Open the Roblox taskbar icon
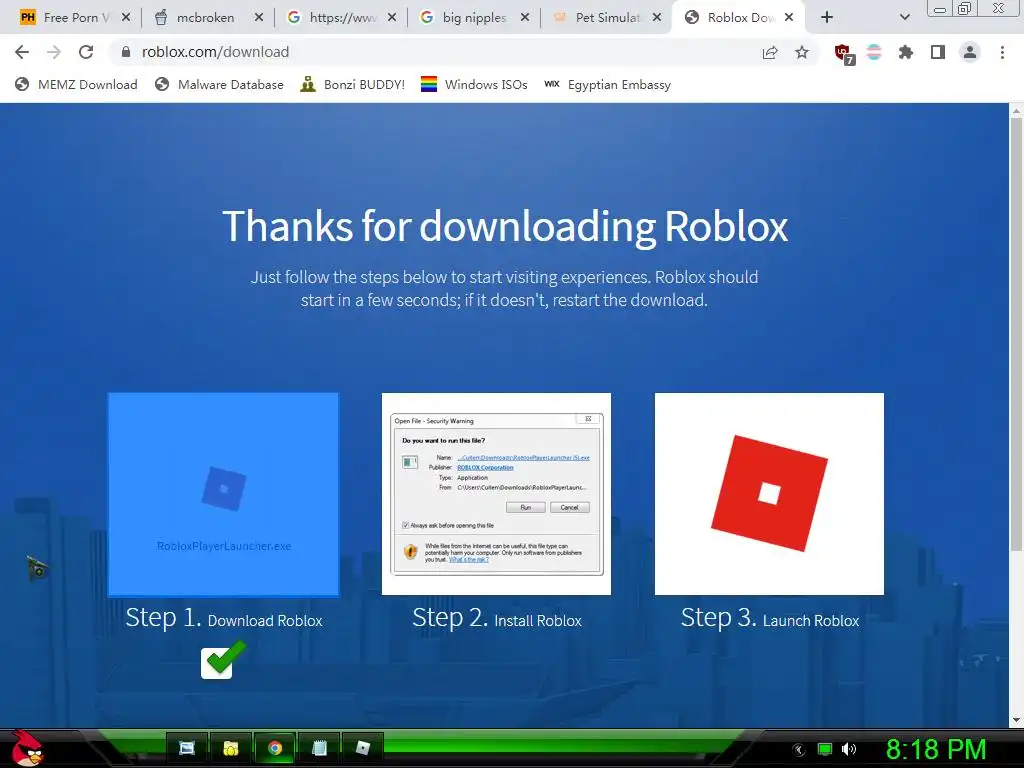 [x=362, y=748]
